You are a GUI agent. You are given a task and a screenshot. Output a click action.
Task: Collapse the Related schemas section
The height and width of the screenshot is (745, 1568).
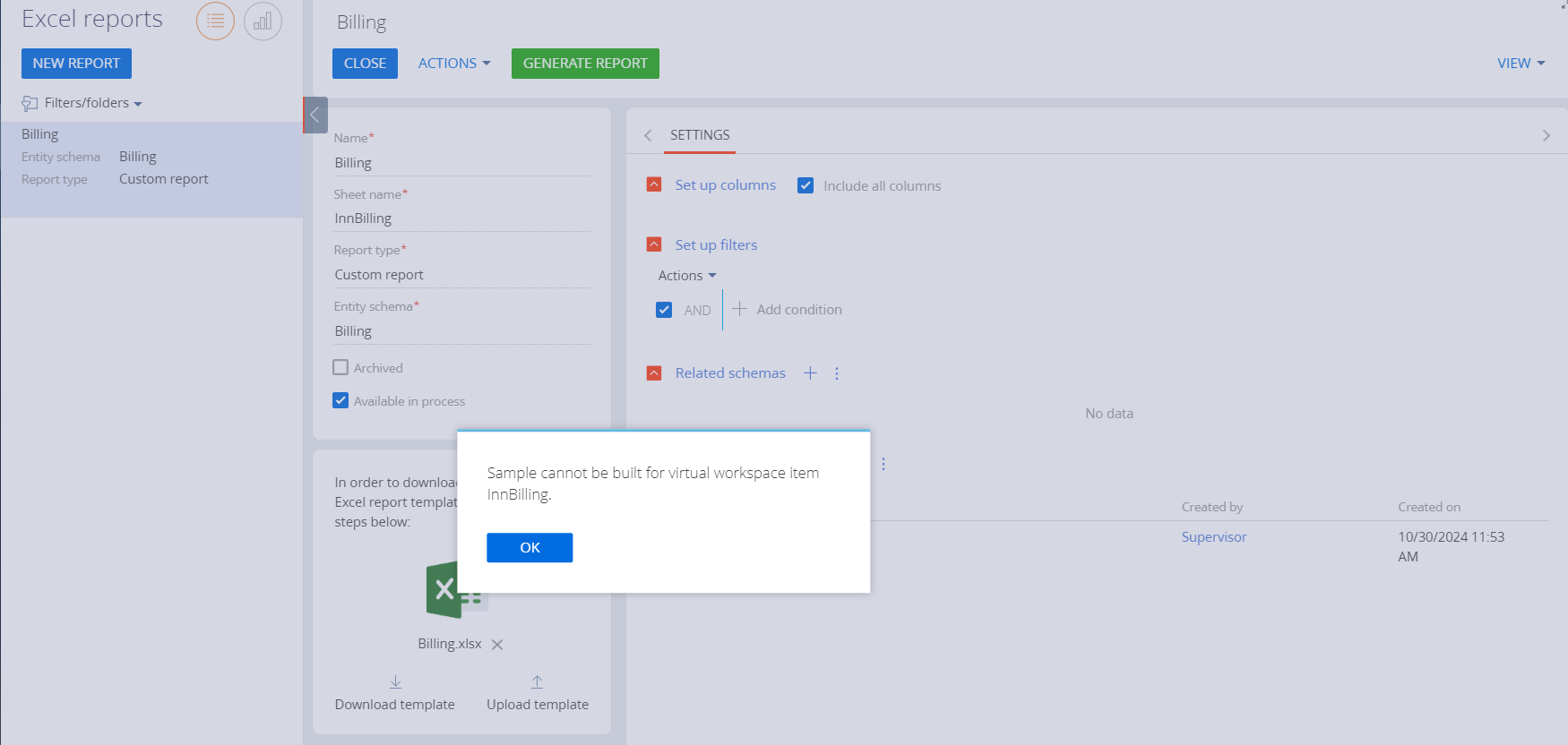[x=654, y=373]
